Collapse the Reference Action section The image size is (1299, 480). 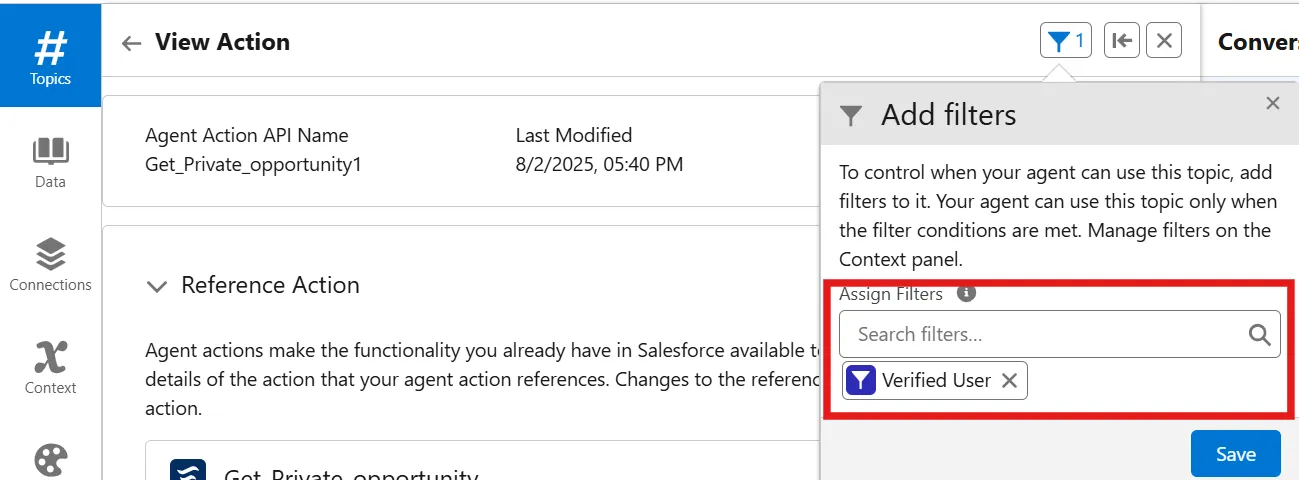coord(156,286)
